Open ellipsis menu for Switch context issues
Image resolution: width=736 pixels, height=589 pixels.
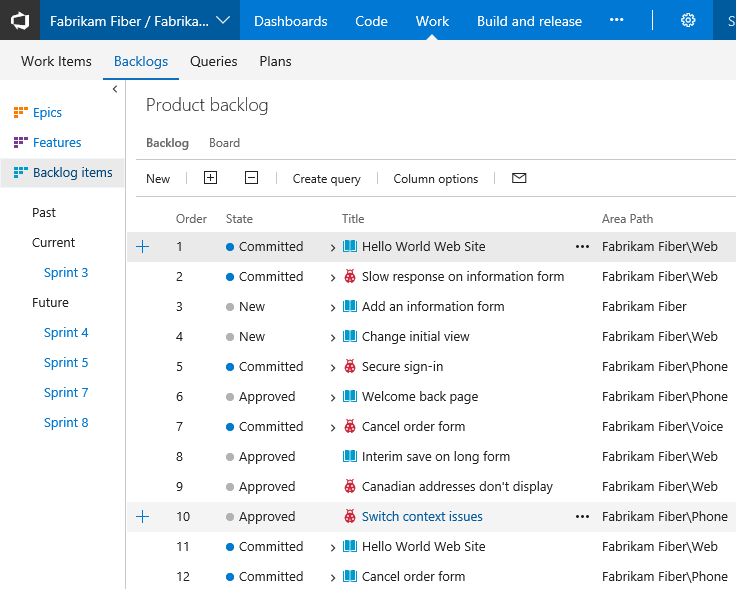pyautogui.click(x=582, y=517)
